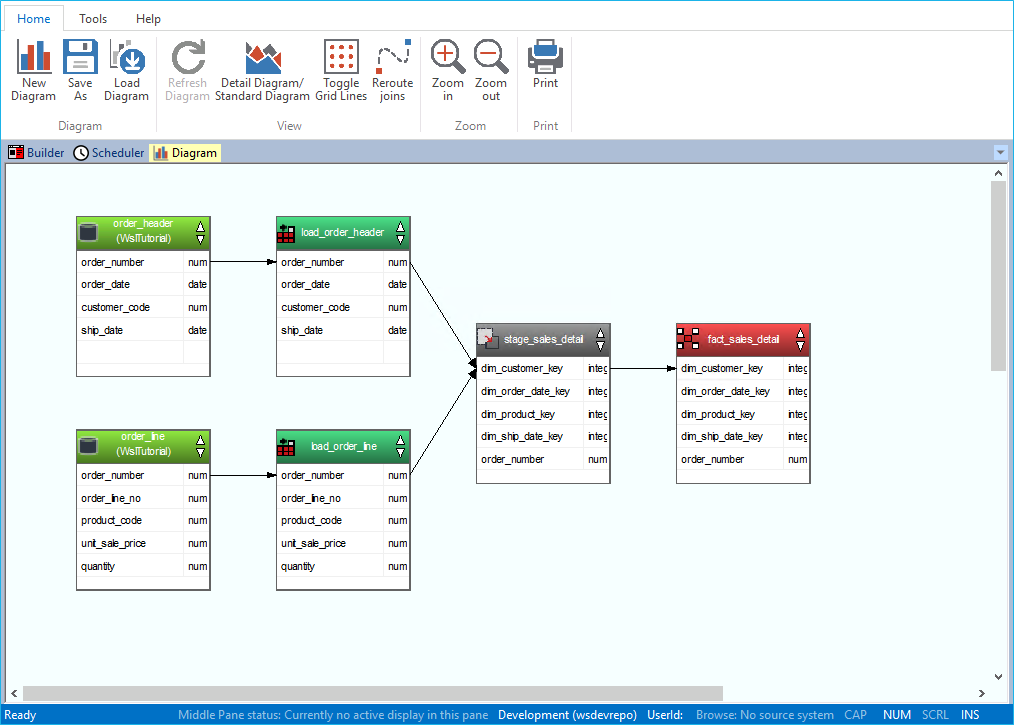Click Save As floppy disk icon
This screenshot has height=725, width=1014.
80,56
